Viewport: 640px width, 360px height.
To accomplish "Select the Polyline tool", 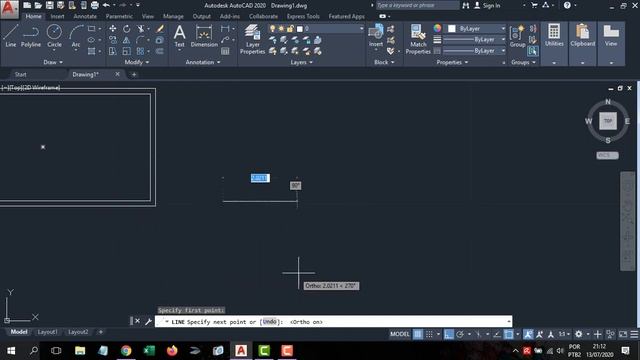I will pyautogui.click(x=31, y=36).
